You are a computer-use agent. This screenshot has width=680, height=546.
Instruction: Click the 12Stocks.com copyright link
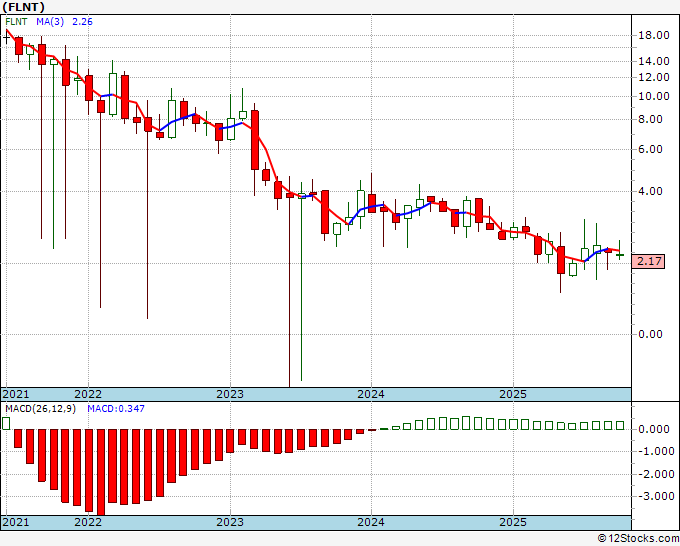[638, 539]
